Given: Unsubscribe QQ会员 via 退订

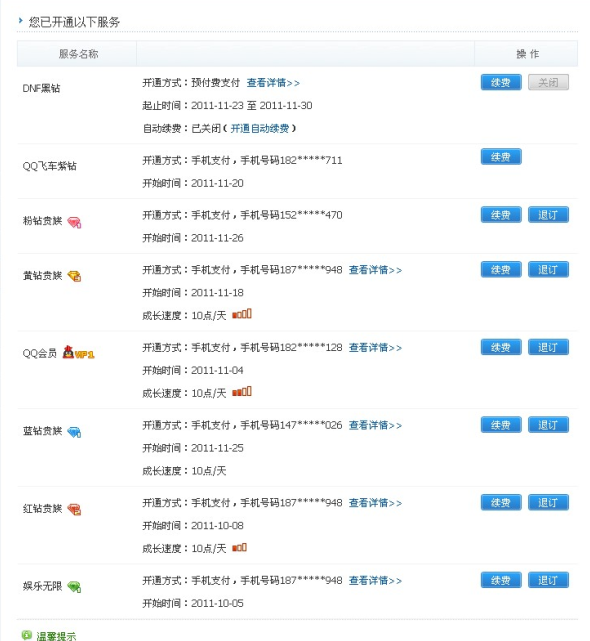Looking at the screenshot, I should point(548,347).
